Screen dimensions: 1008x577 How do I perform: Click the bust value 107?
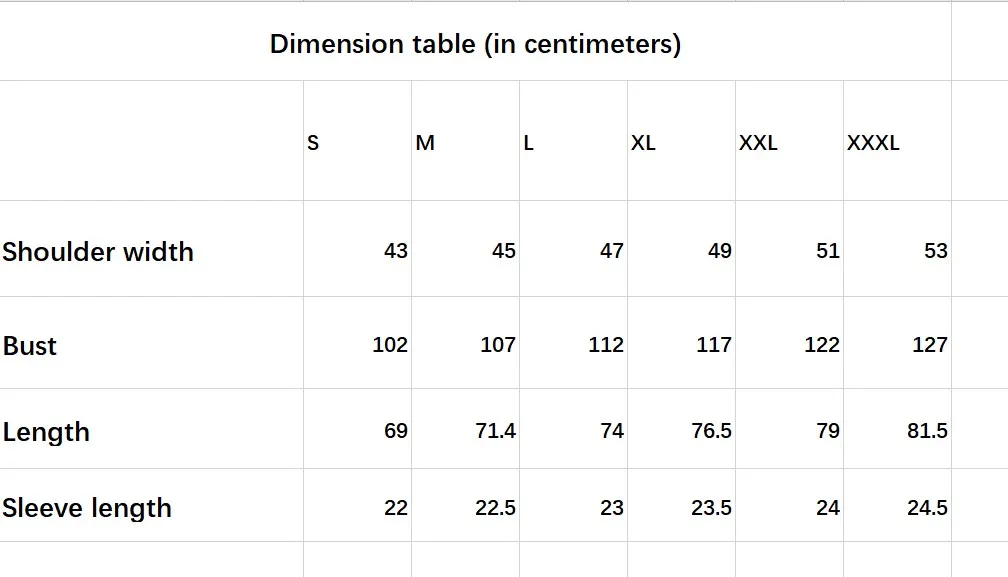point(498,345)
